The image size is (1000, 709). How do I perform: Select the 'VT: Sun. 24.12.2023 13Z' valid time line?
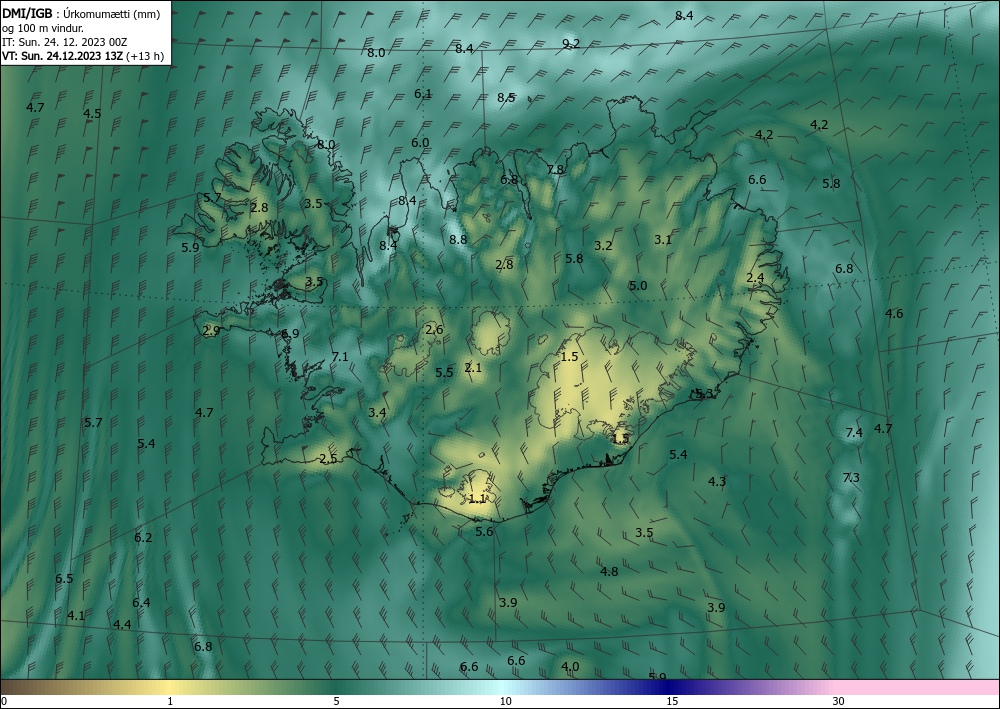(x=62, y=56)
